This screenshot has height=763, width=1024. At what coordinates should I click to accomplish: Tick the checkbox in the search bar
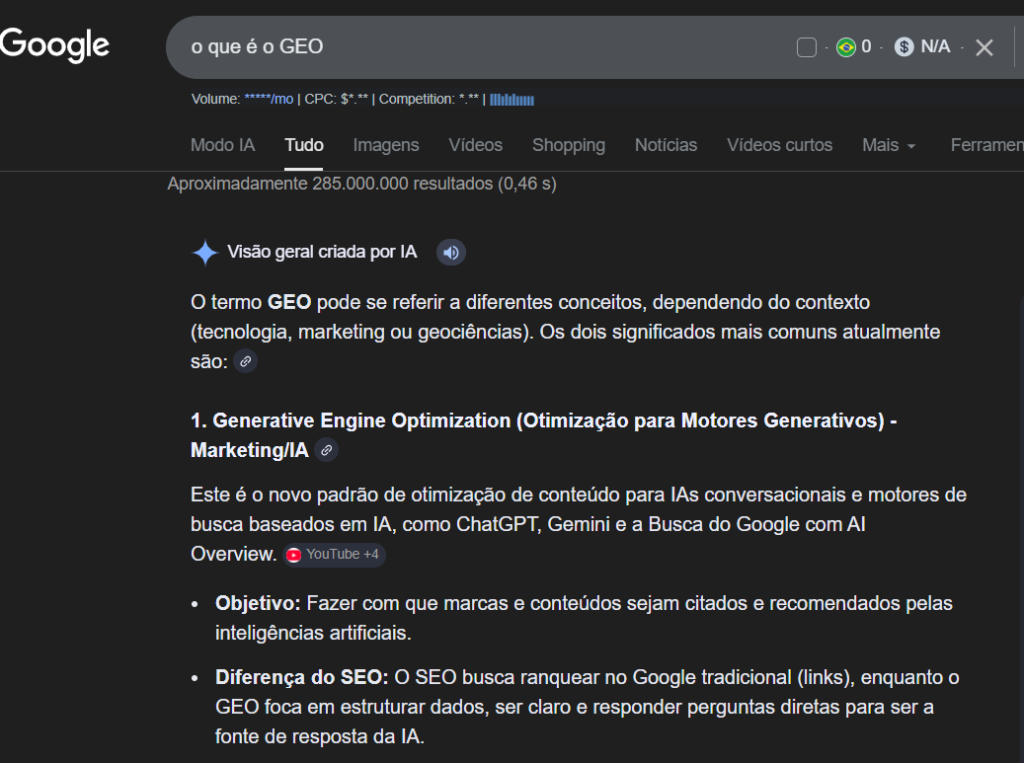[x=806, y=47]
